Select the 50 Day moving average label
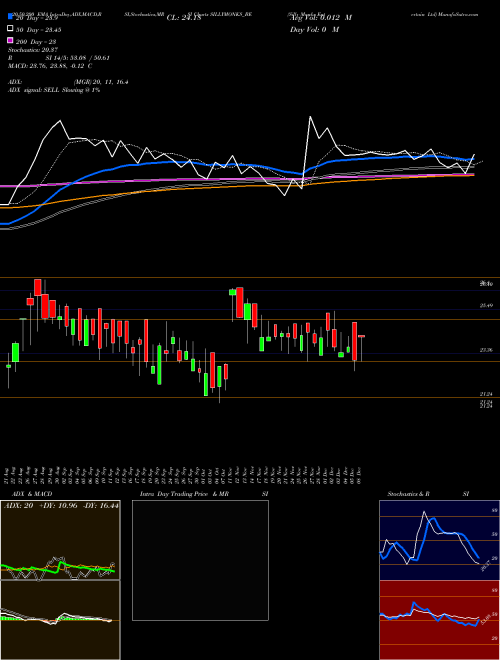This screenshot has width=500, height=660. point(38,29)
